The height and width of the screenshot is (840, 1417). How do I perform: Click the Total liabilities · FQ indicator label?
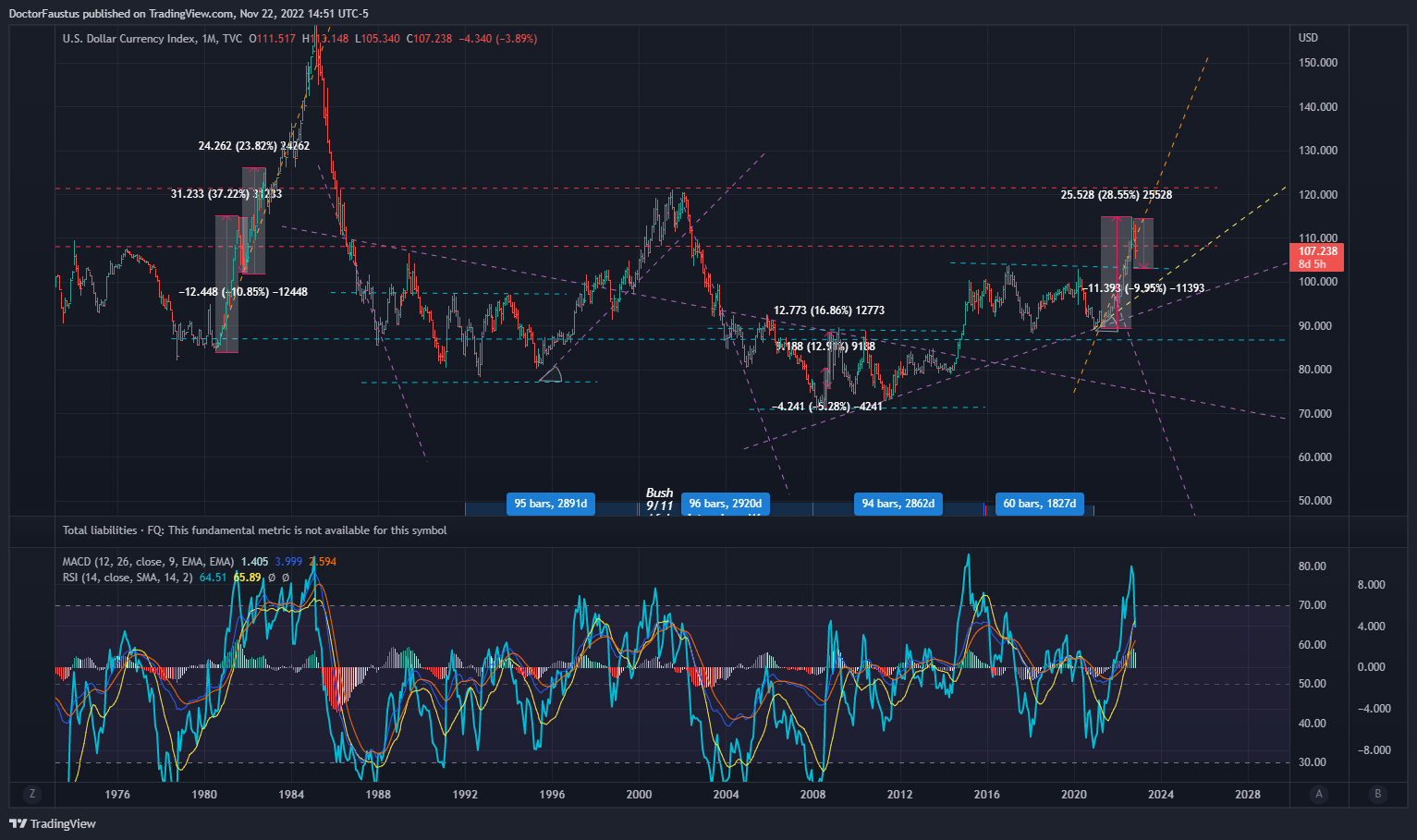pyautogui.click(x=254, y=530)
